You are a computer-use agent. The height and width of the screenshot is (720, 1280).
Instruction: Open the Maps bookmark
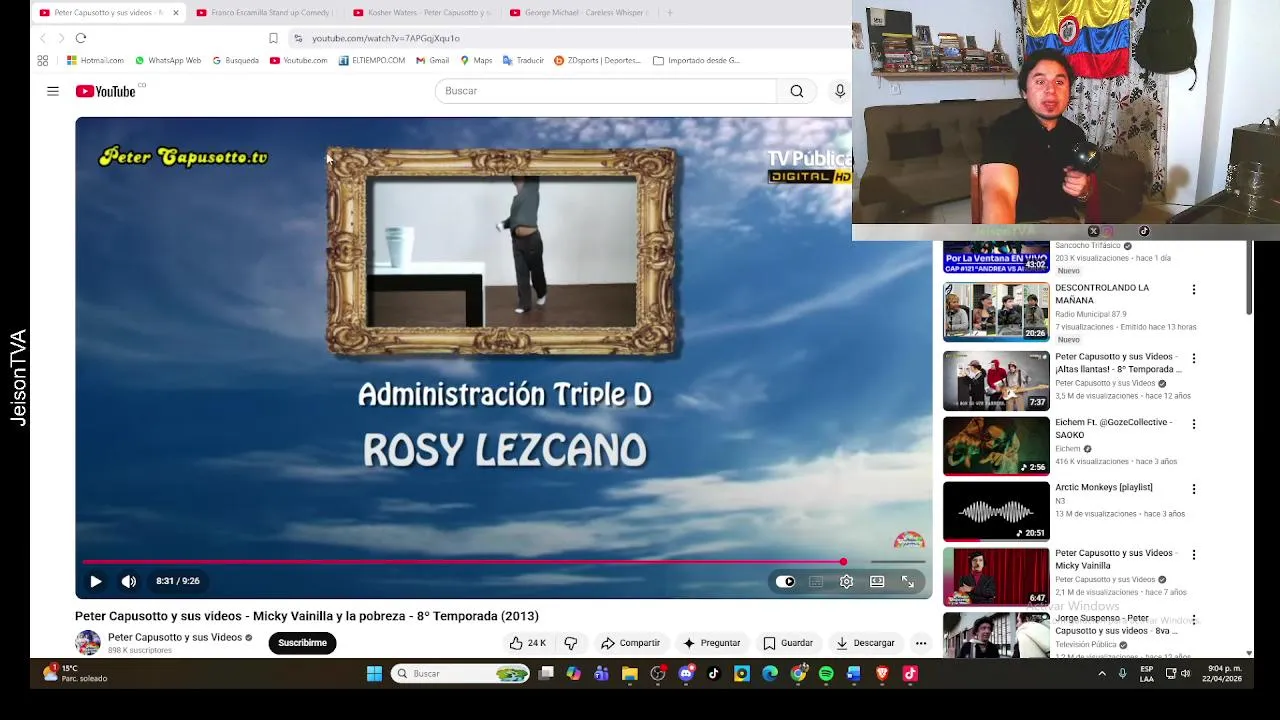pyautogui.click(x=476, y=60)
